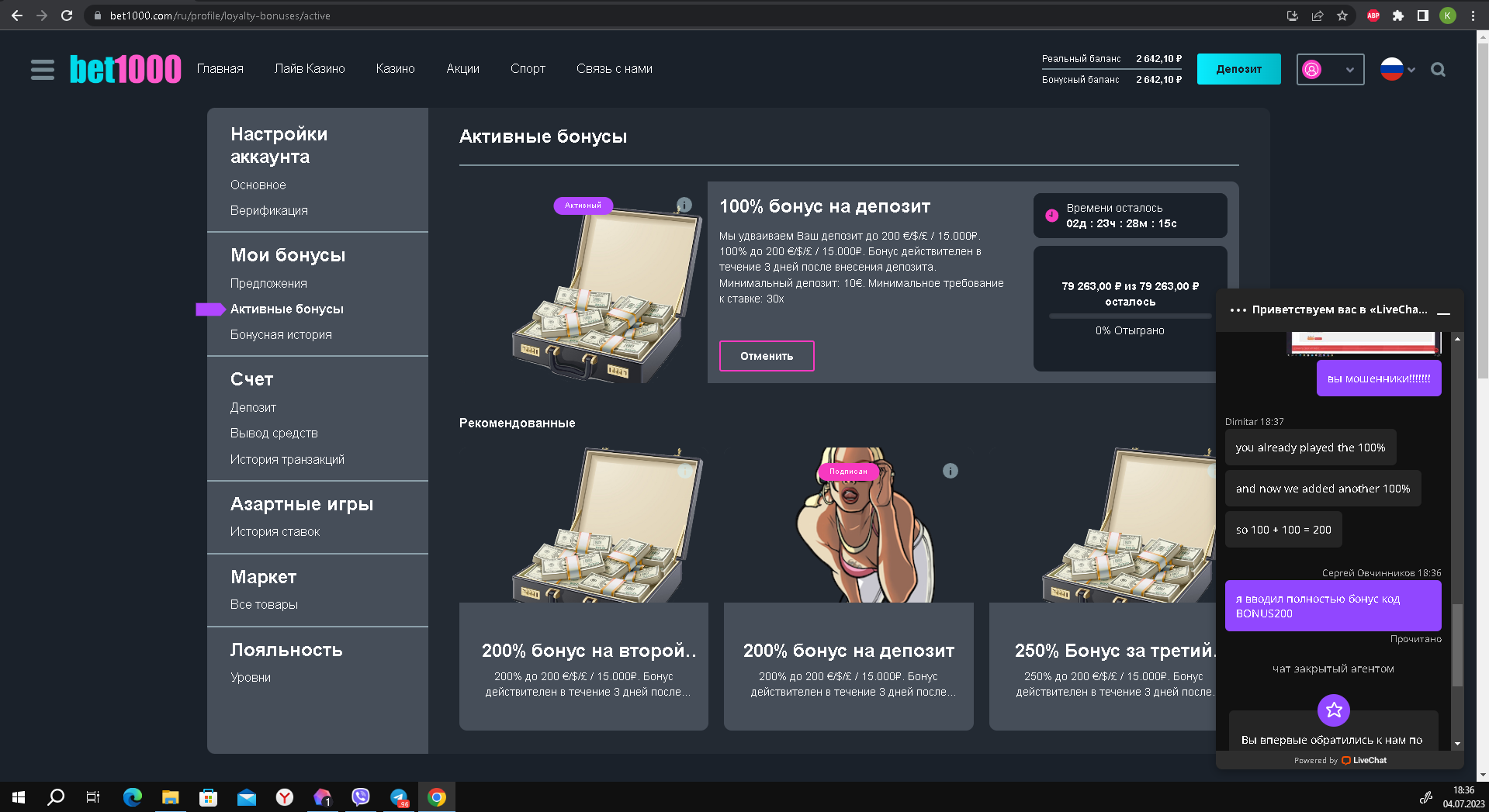The height and width of the screenshot is (812, 1489).
Task: Open Microsoft Edge from the taskbar
Action: pos(133,797)
